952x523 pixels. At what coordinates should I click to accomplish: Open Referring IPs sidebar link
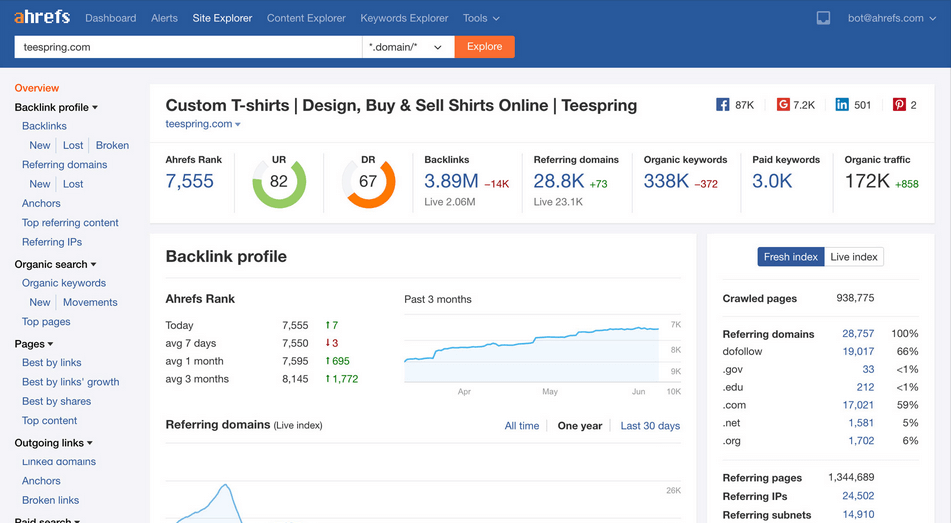coord(52,242)
